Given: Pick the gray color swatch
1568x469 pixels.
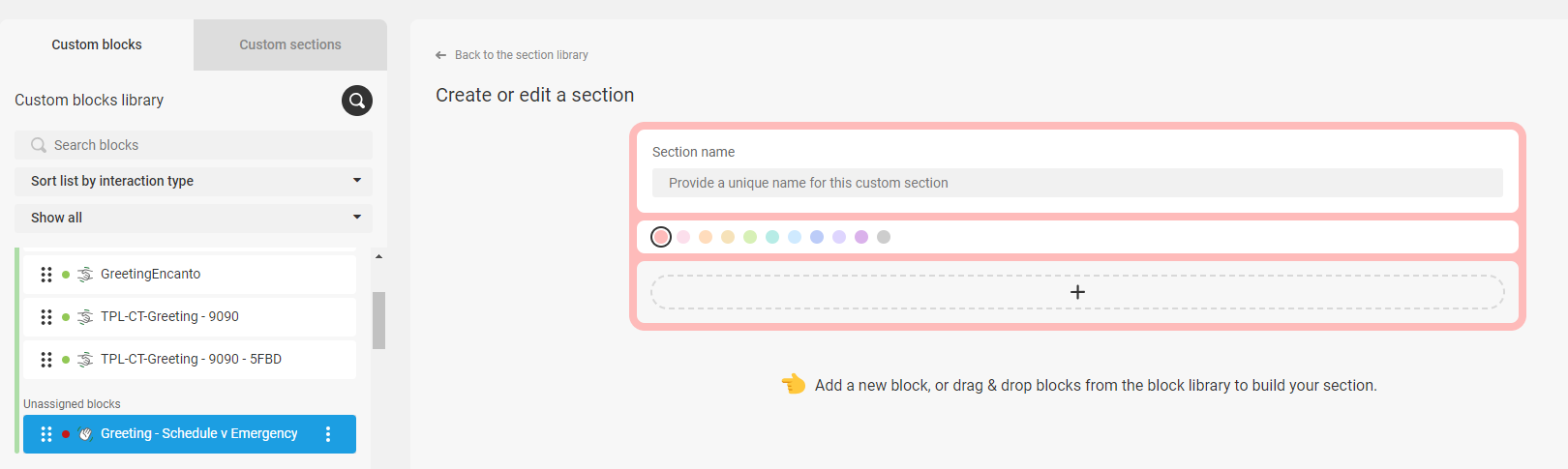Looking at the screenshot, I should click(884, 237).
